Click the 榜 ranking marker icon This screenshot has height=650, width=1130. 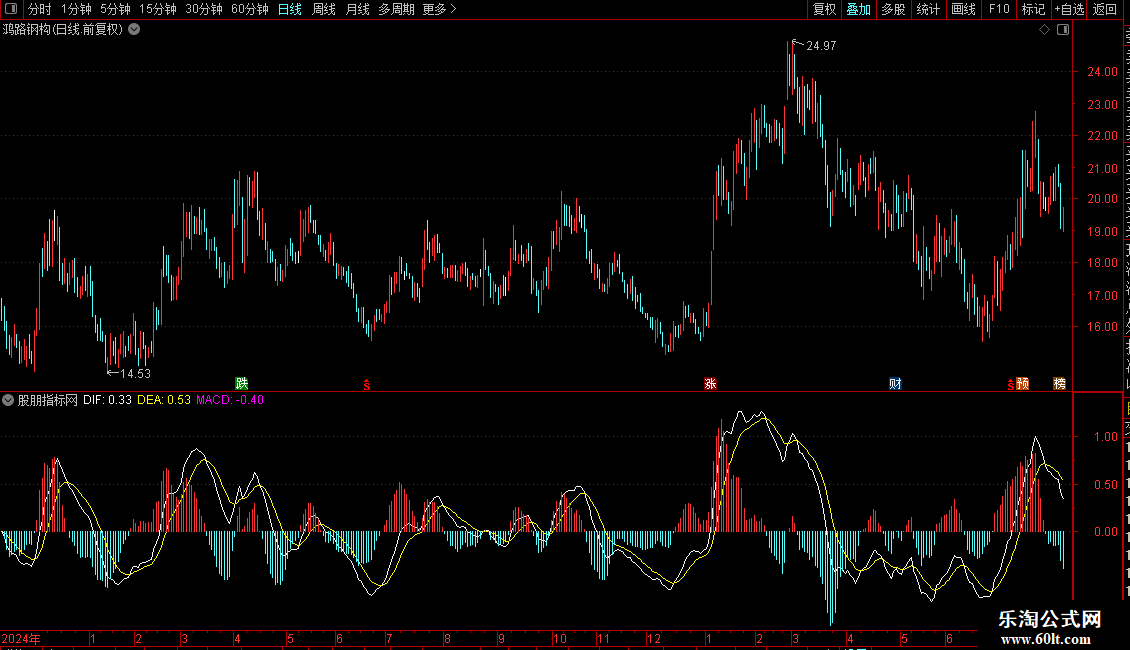[x=1059, y=383]
